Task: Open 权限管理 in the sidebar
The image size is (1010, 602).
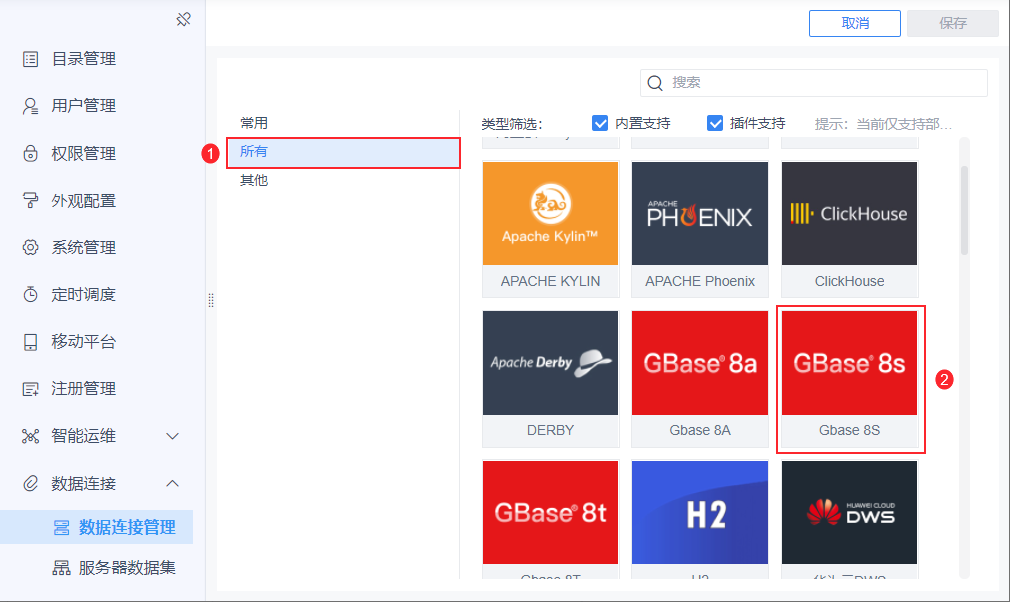Action: (84, 153)
